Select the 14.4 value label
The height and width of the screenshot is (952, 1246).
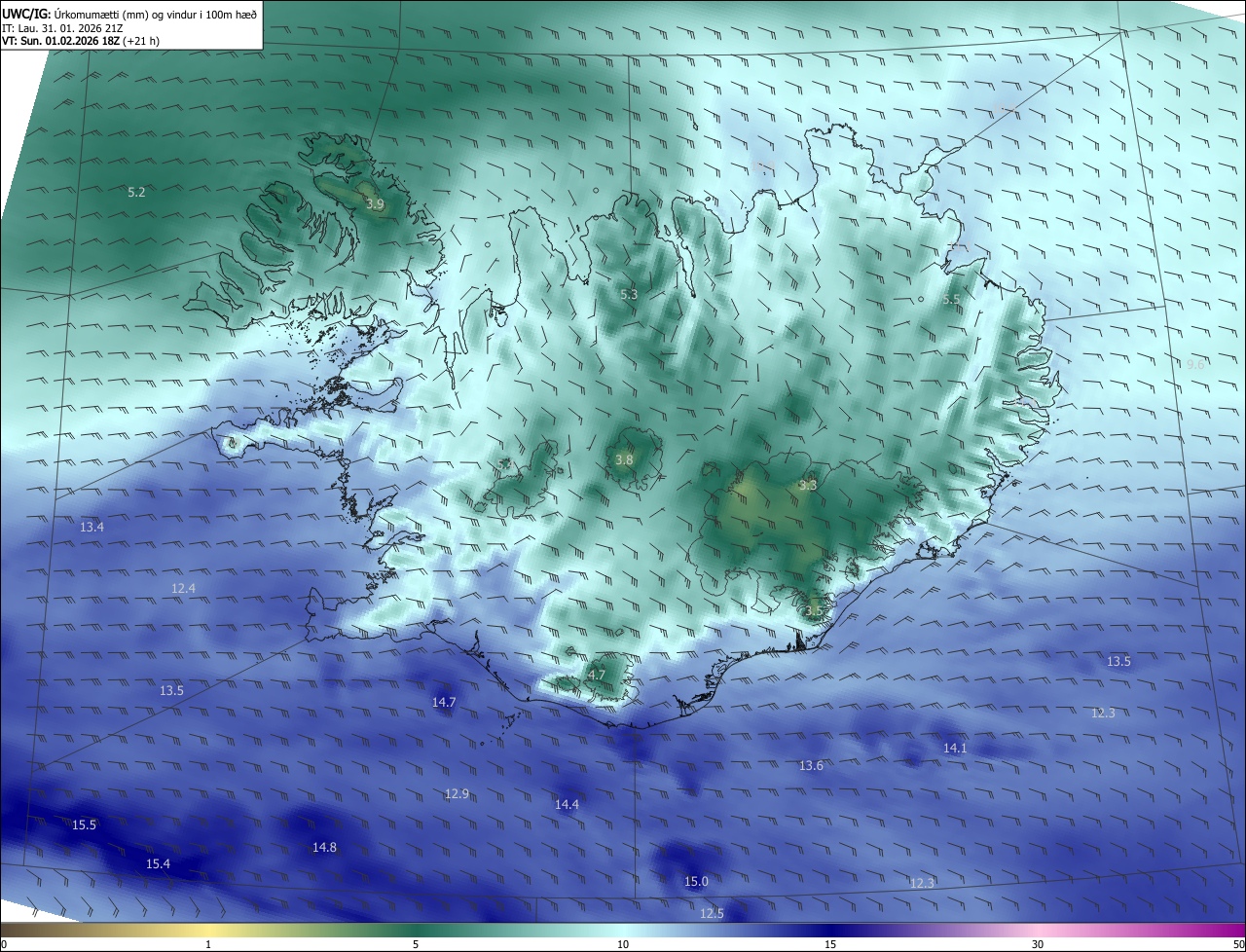(x=567, y=804)
